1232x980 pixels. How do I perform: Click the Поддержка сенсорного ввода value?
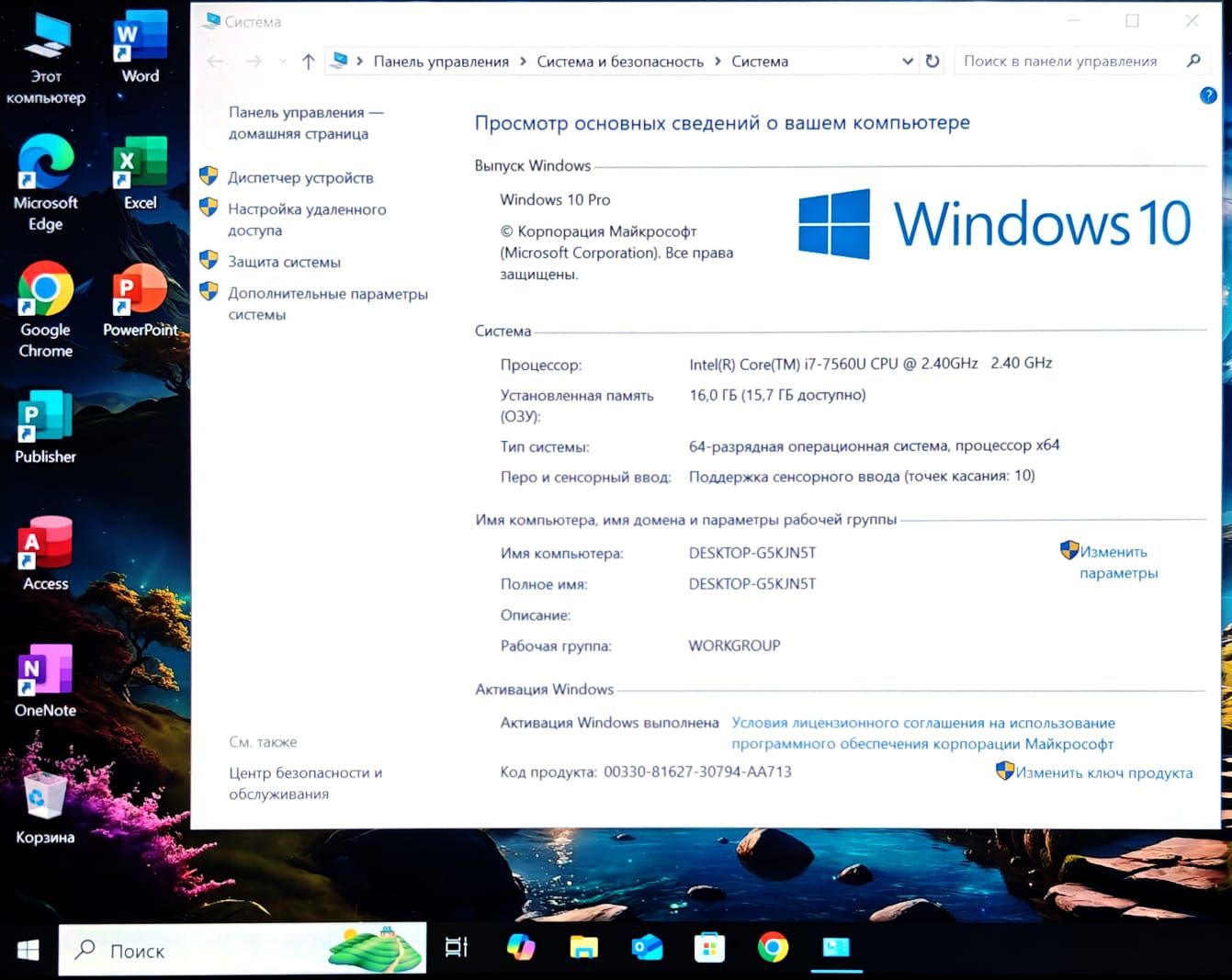click(862, 476)
